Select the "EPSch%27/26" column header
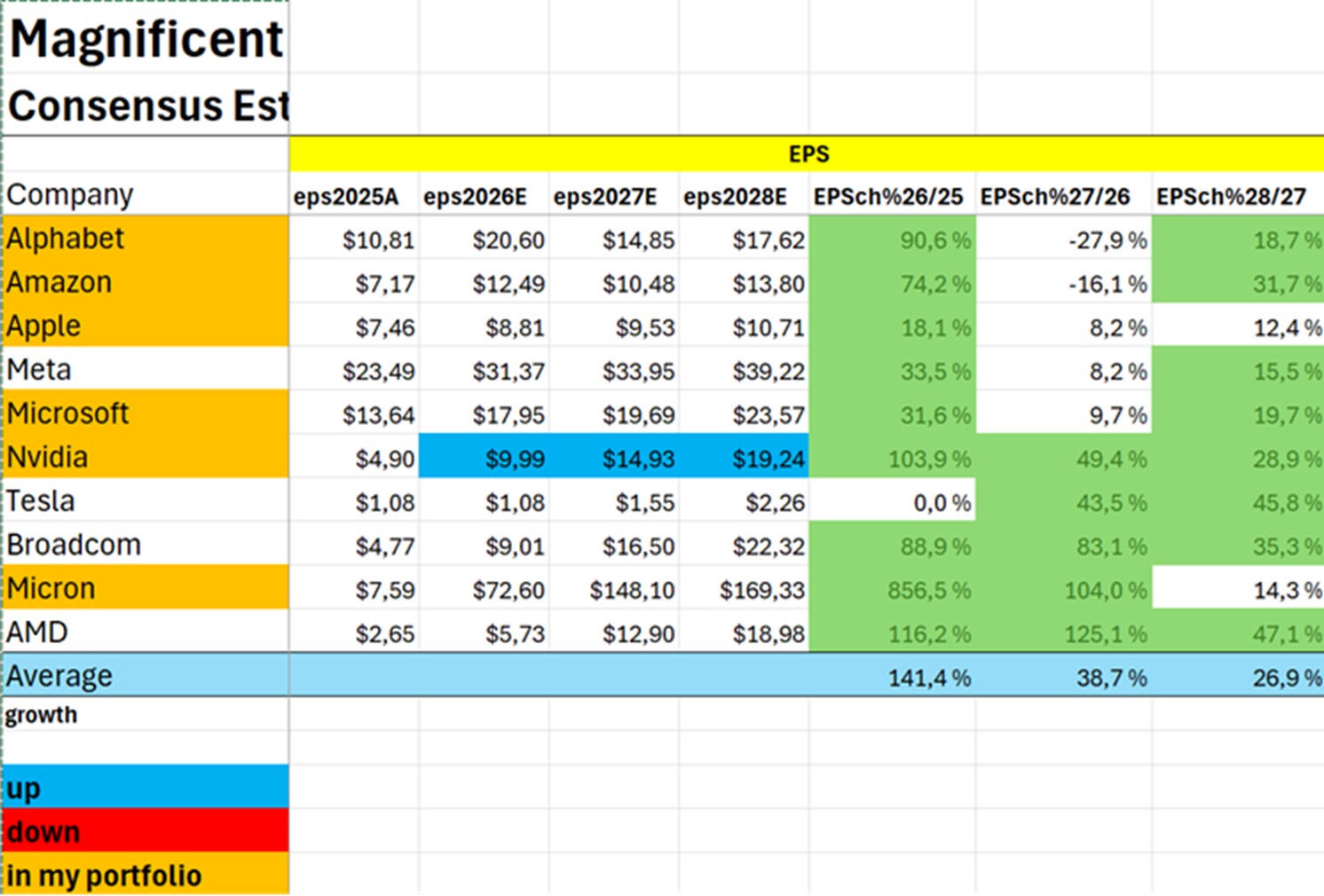This screenshot has width=1324, height=896. 1064,195
